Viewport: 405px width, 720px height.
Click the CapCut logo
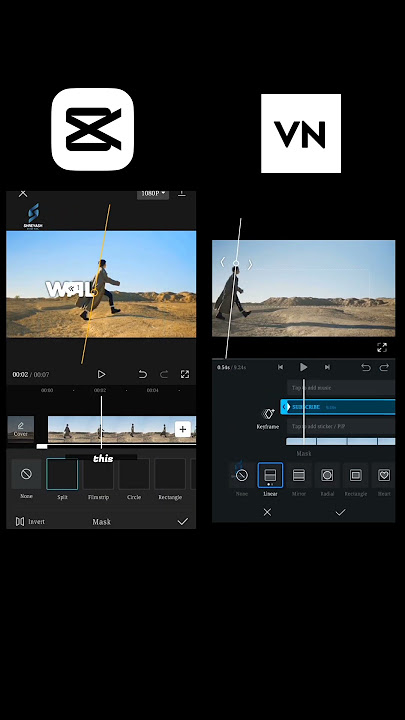[x=92, y=129]
